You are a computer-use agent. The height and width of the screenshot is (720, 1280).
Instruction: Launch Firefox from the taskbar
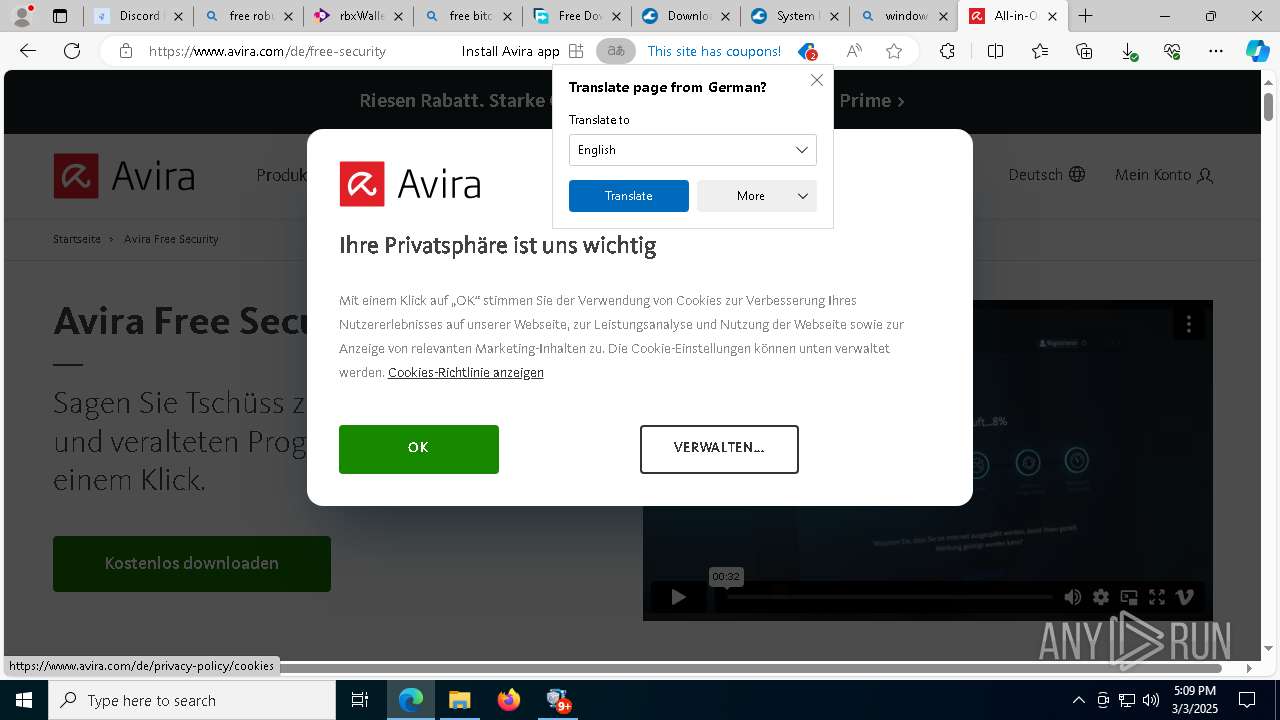pyautogui.click(x=508, y=700)
